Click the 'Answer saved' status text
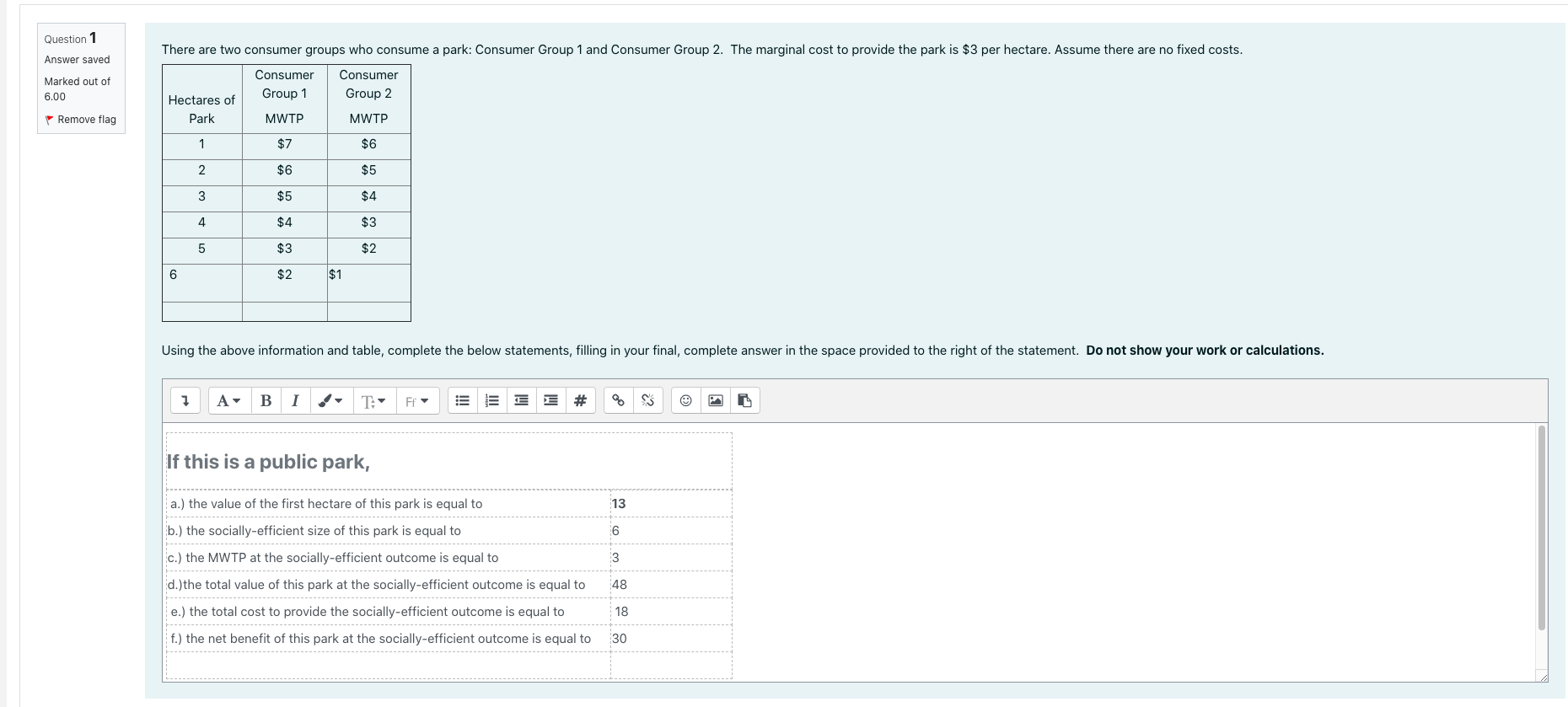The width and height of the screenshot is (1568, 707). [78, 60]
